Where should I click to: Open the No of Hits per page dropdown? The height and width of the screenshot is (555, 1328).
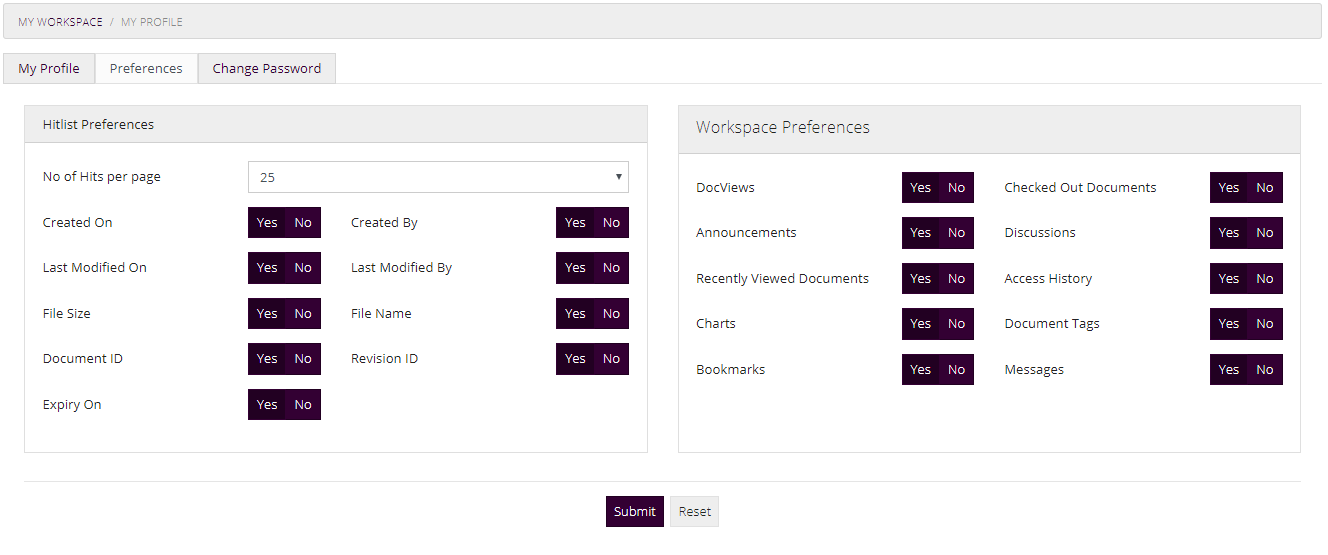click(438, 177)
